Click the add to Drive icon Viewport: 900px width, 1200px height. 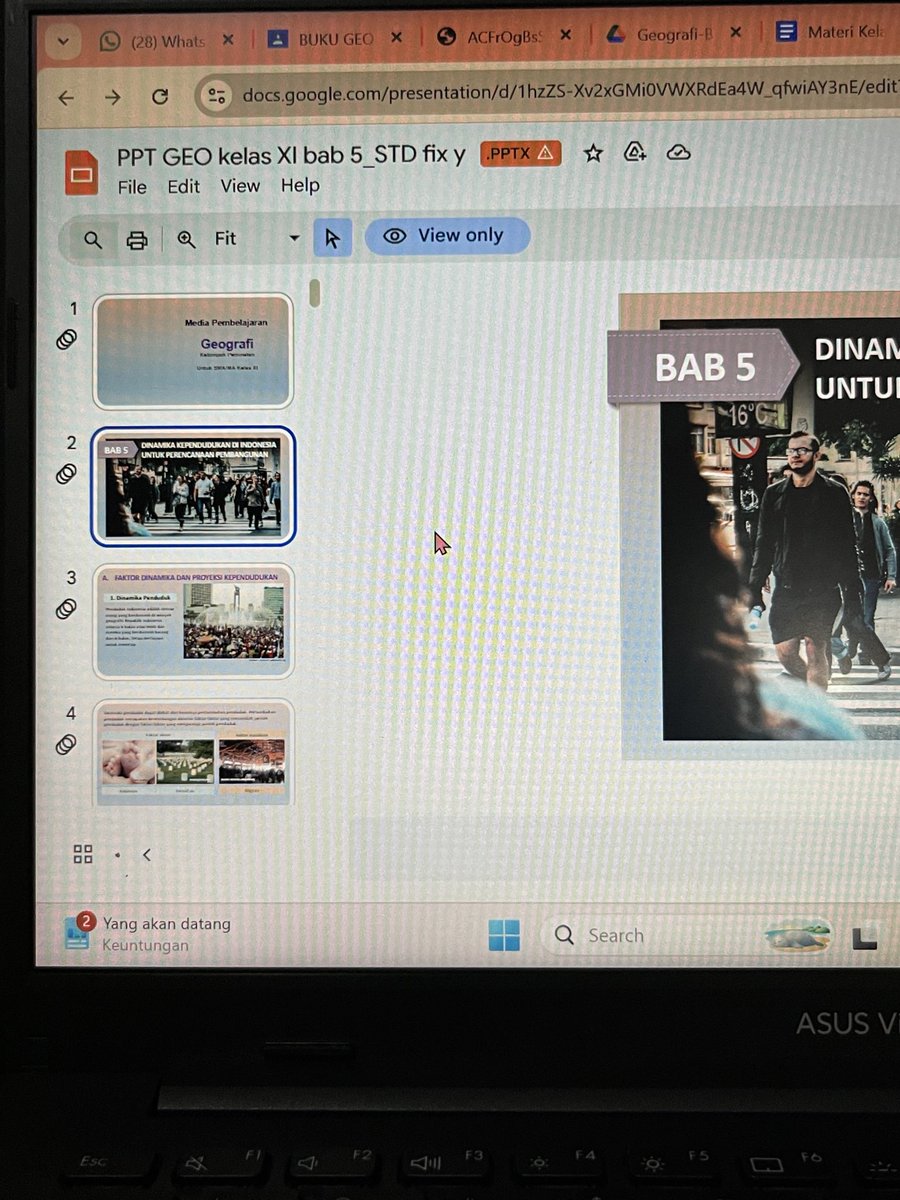[x=635, y=153]
